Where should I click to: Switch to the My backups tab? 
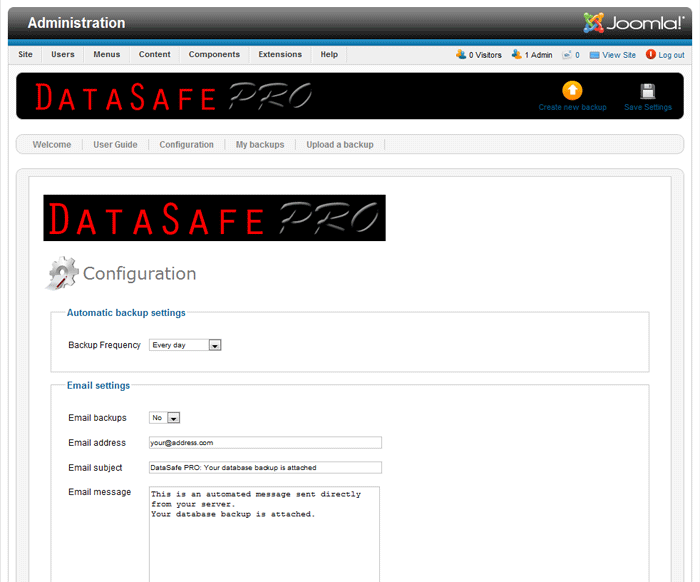[260, 145]
